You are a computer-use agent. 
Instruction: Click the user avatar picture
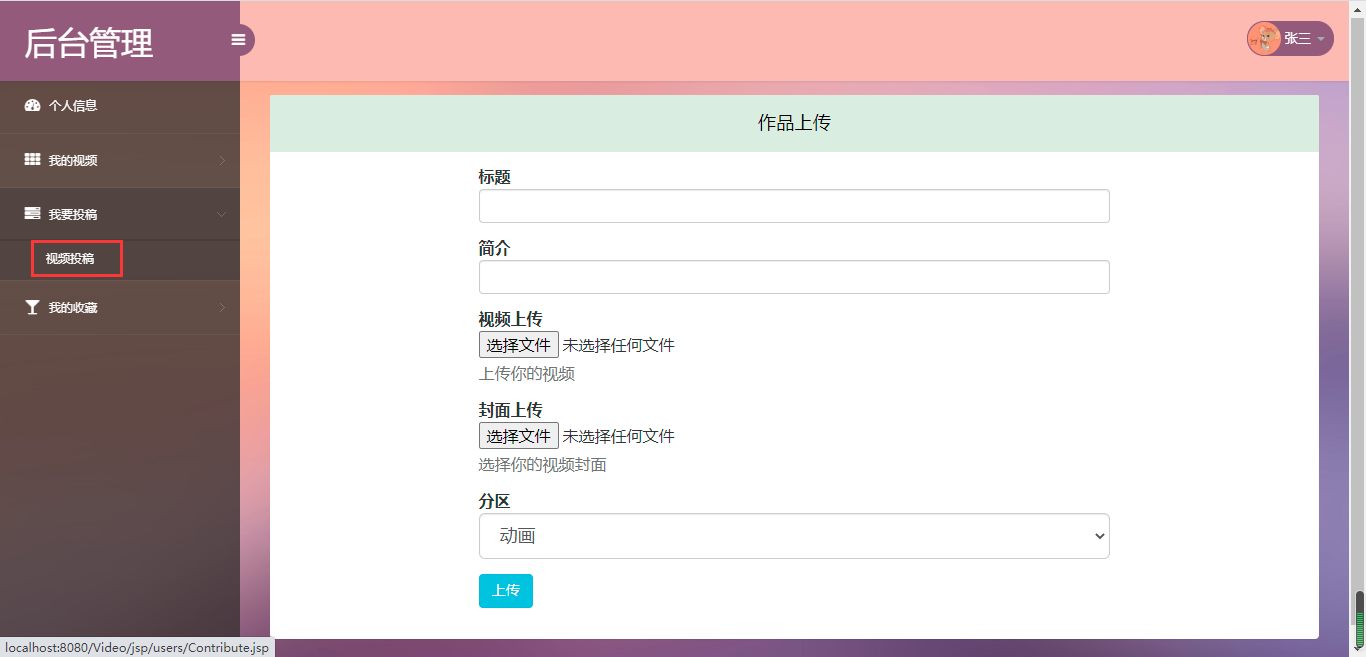click(x=1264, y=39)
